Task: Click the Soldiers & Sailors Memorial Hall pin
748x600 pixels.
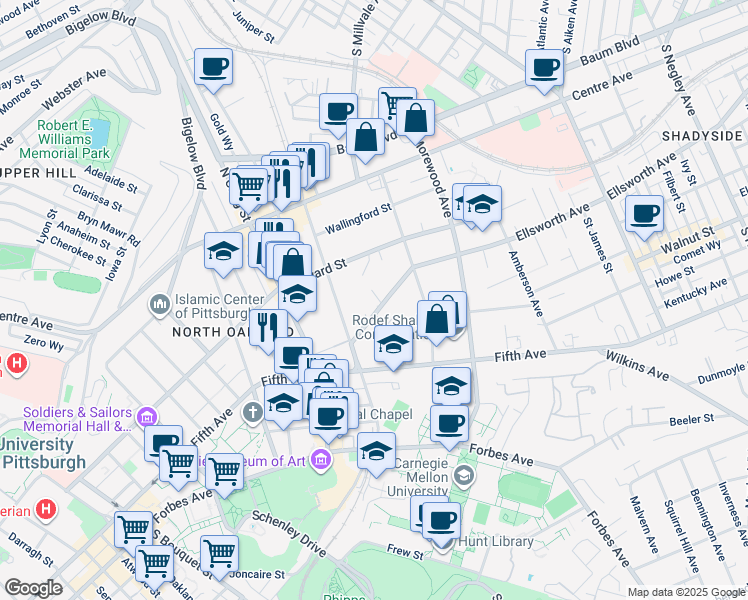Action: click(147, 417)
